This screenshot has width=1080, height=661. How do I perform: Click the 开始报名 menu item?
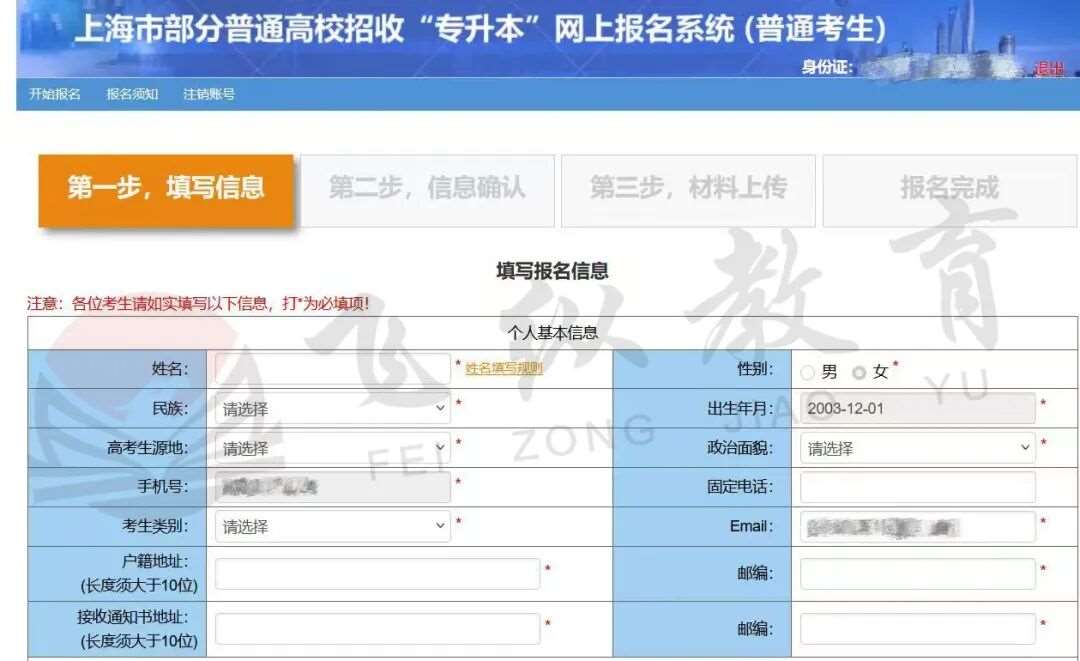pyautogui.click(x=55, y=94)
